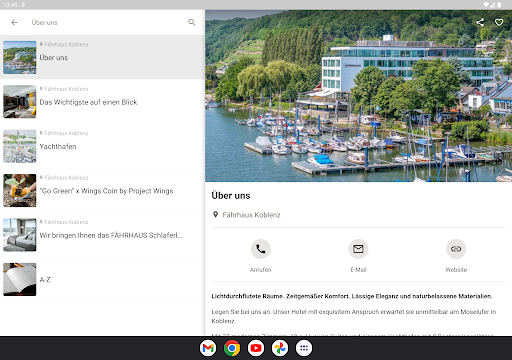
Task: Open the Website link icon
Action: coord(456,249)
